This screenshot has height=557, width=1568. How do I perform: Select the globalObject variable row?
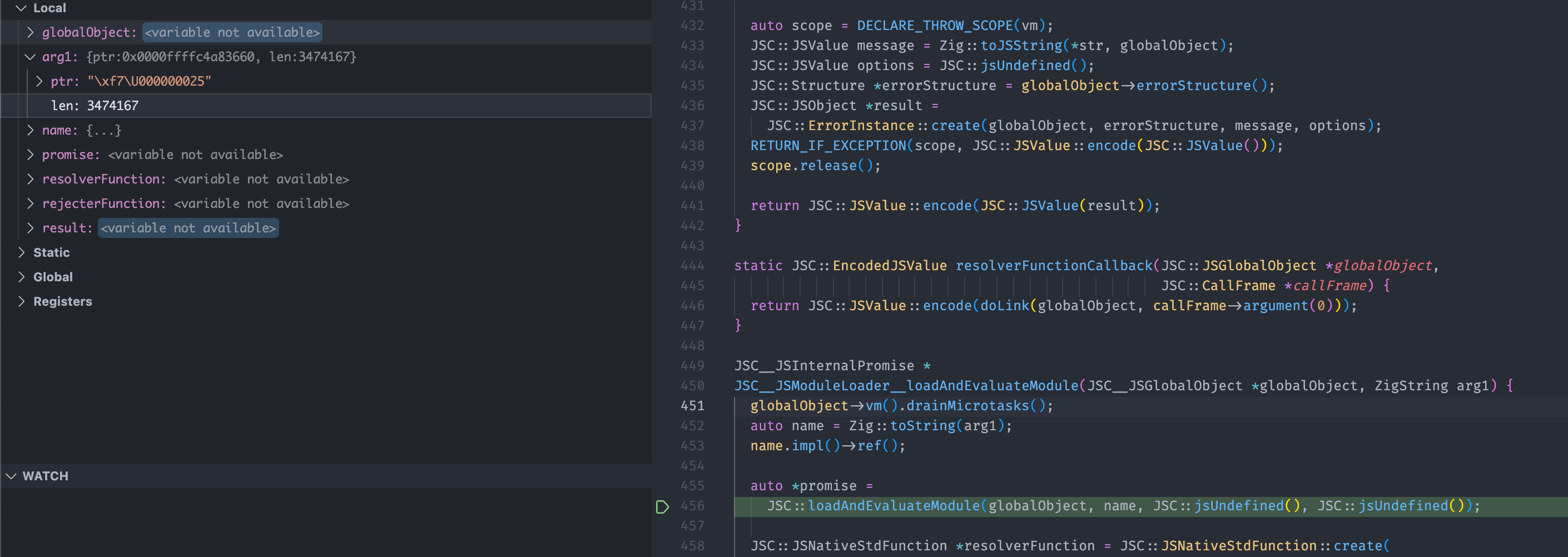click(x=90, y=32)
